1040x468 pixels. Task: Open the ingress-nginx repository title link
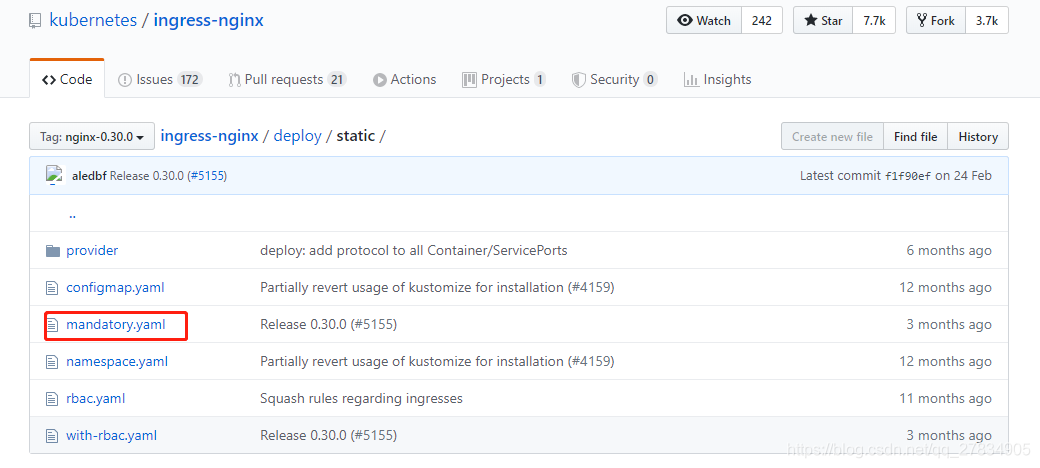208,20
